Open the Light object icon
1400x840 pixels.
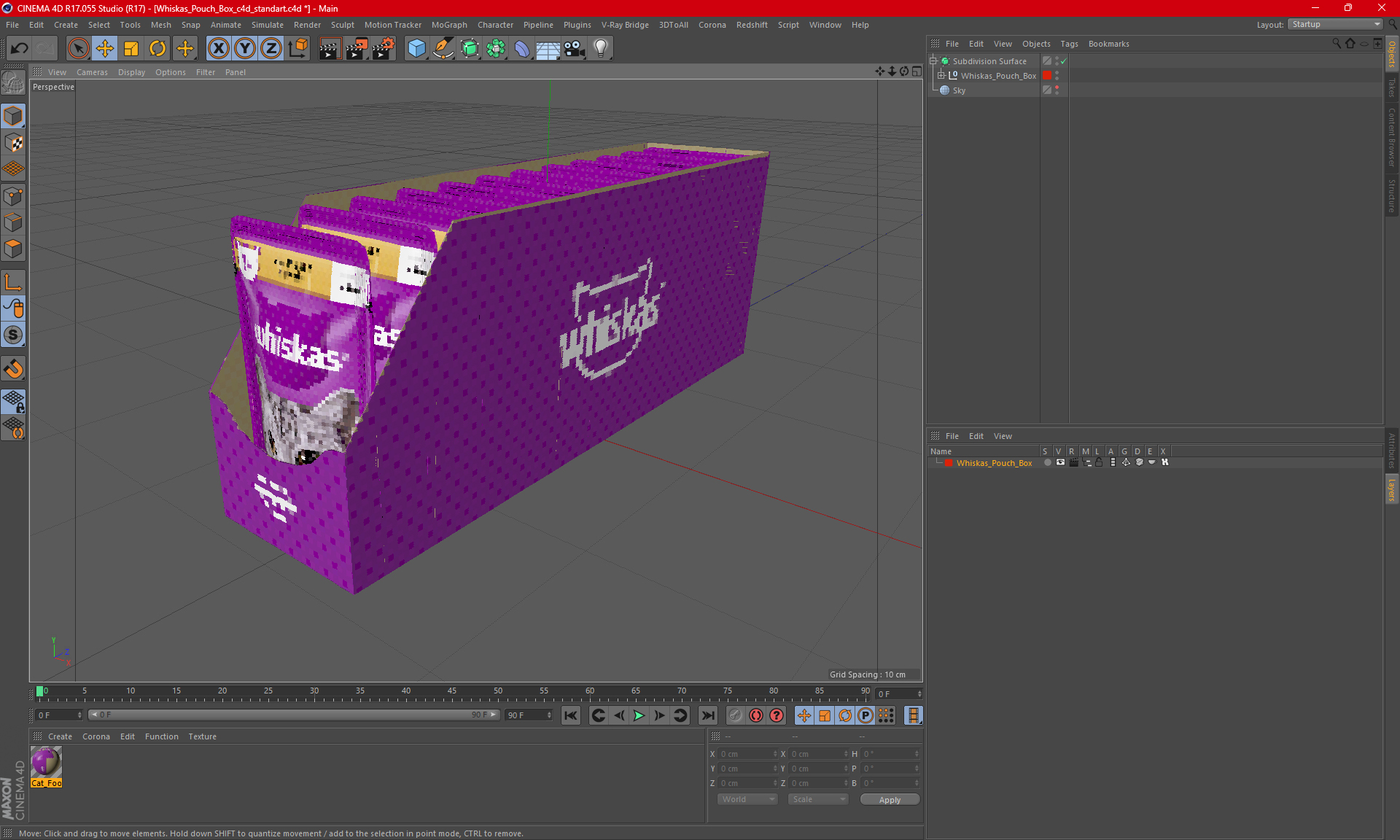click(600, 49)
